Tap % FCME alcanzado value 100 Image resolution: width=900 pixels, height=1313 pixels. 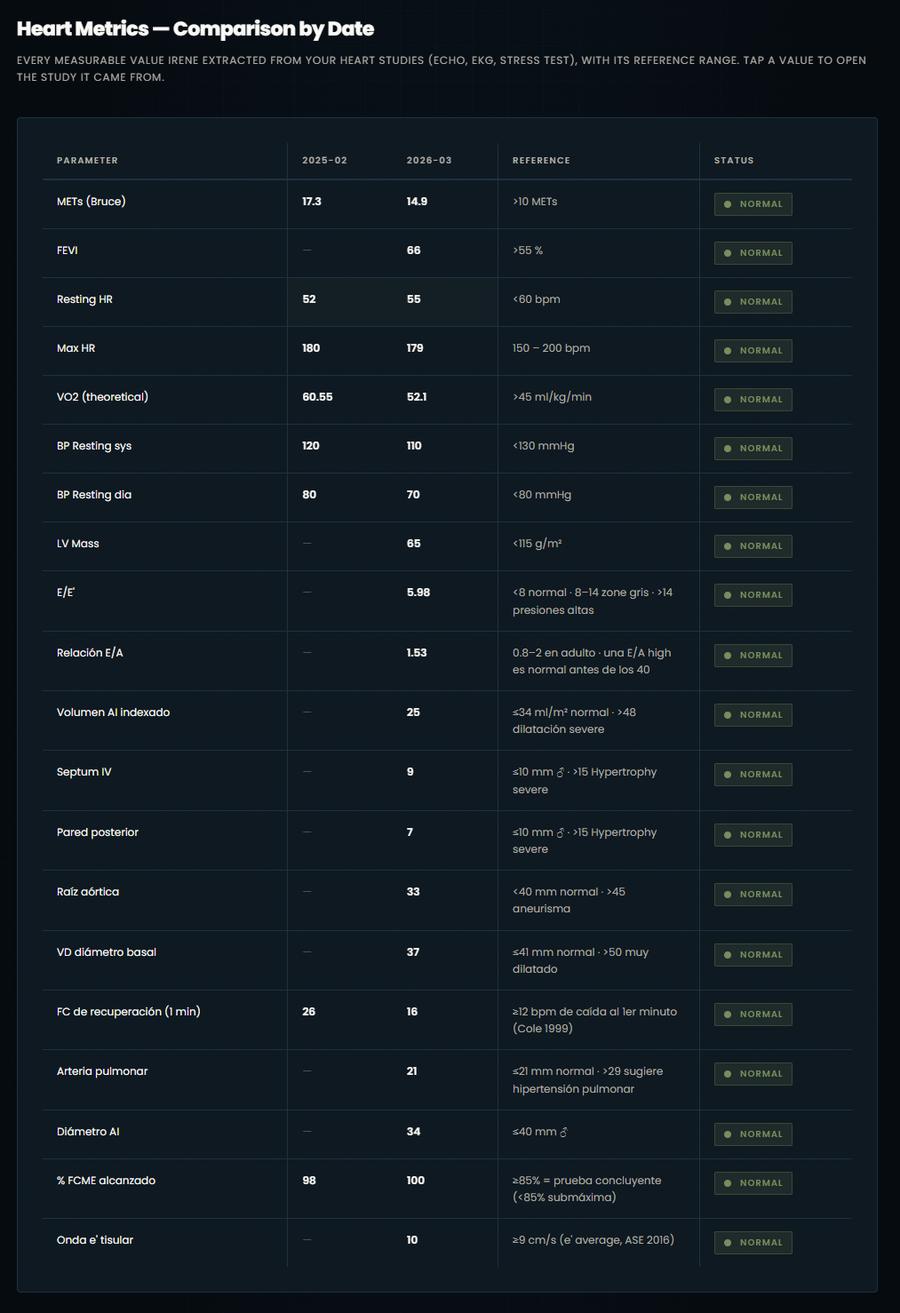415,1182
